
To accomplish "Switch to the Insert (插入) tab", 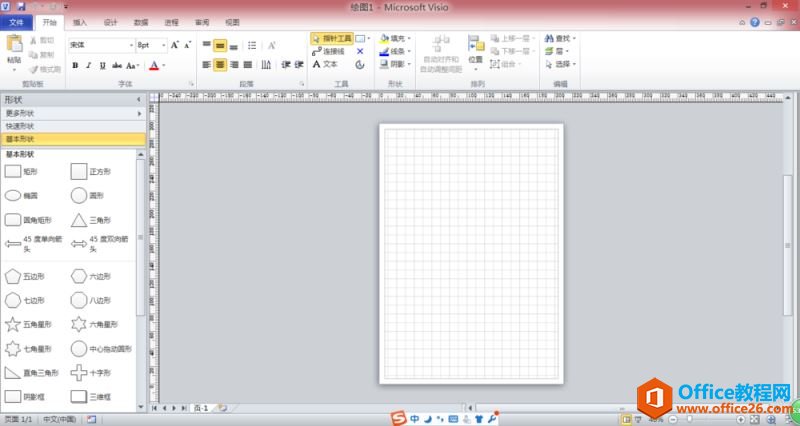I will coord(80,22).
